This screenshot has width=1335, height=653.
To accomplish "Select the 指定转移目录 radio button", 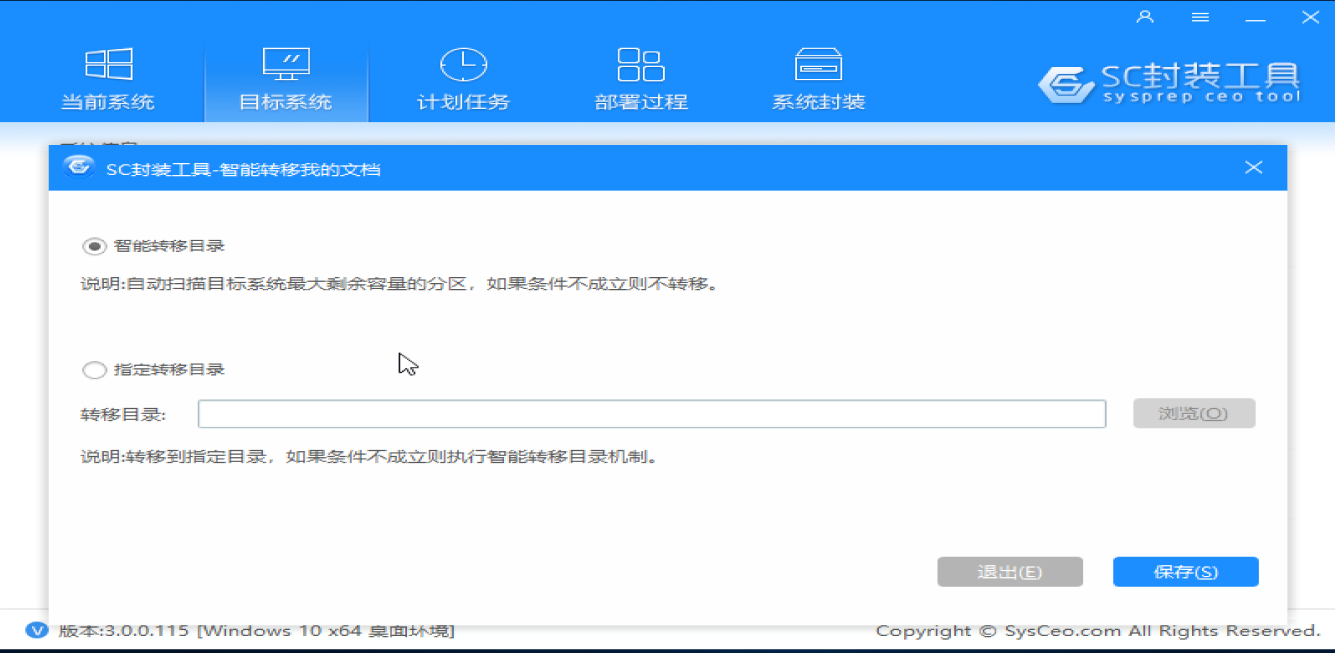I will (94, 370).
